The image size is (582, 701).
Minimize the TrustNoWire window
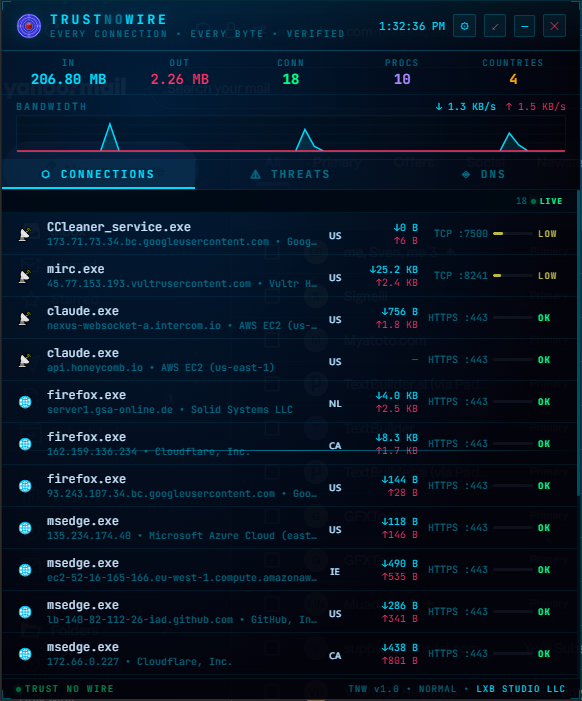pyautogui.click(x=524, y=26)
